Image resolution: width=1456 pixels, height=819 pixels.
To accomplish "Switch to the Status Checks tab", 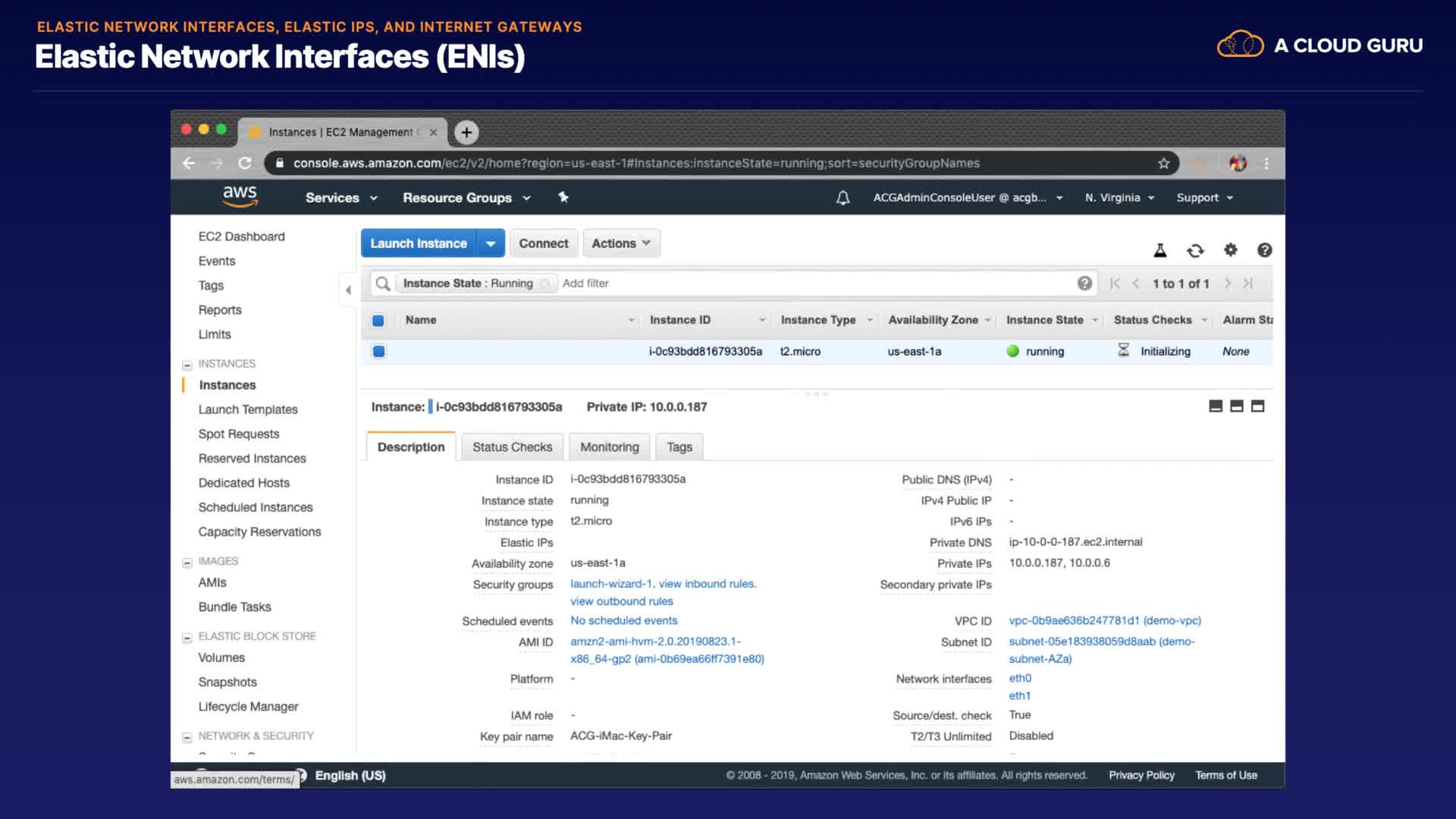I will 512,447.
